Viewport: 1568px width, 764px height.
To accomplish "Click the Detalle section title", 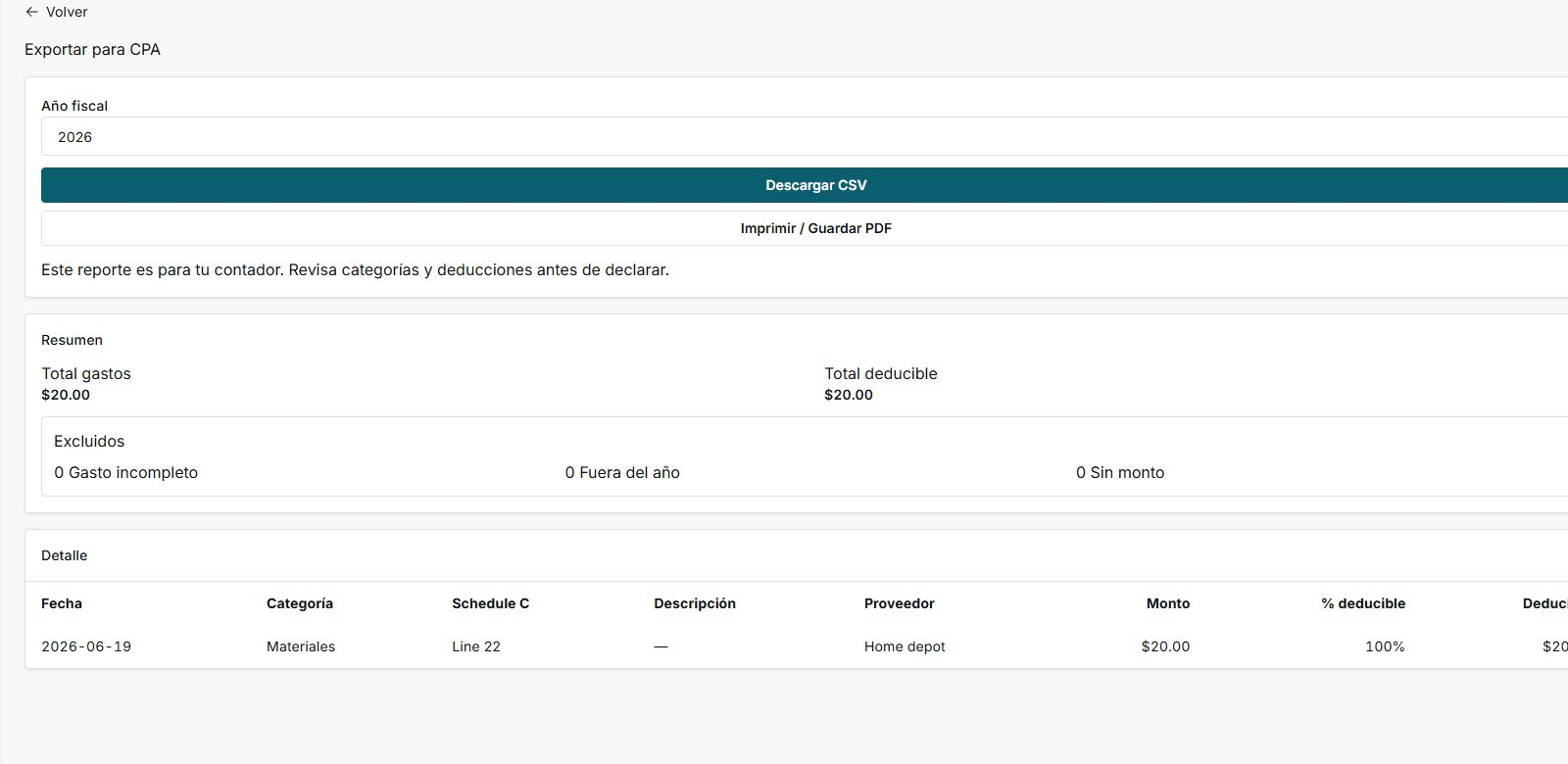I will (64, 555).
